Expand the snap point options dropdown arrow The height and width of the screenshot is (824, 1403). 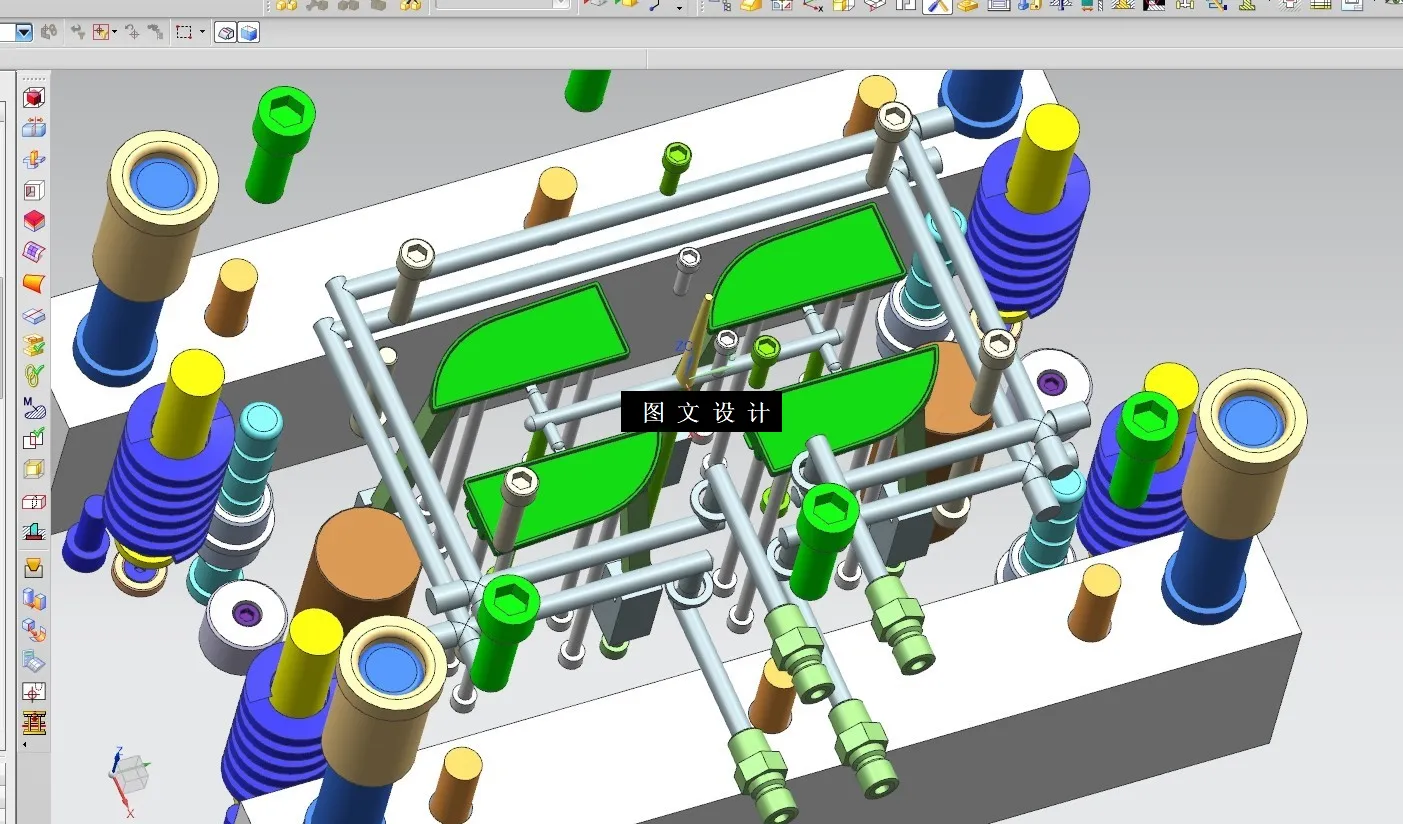point(114,32)
